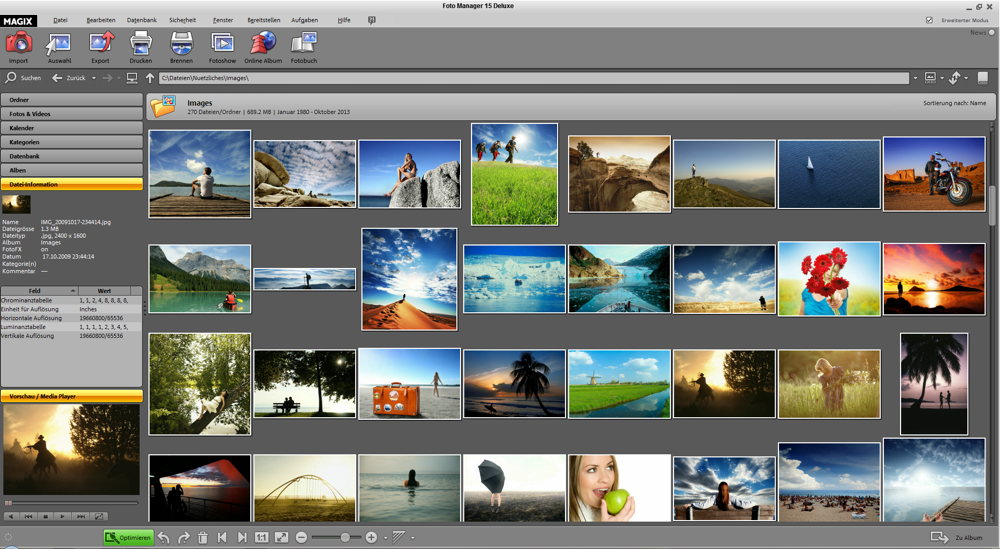This screenshot has height=549, width=1000.
Task: Open the dropdown arrow beside striped filter icon
Action: tap(413, 538)
